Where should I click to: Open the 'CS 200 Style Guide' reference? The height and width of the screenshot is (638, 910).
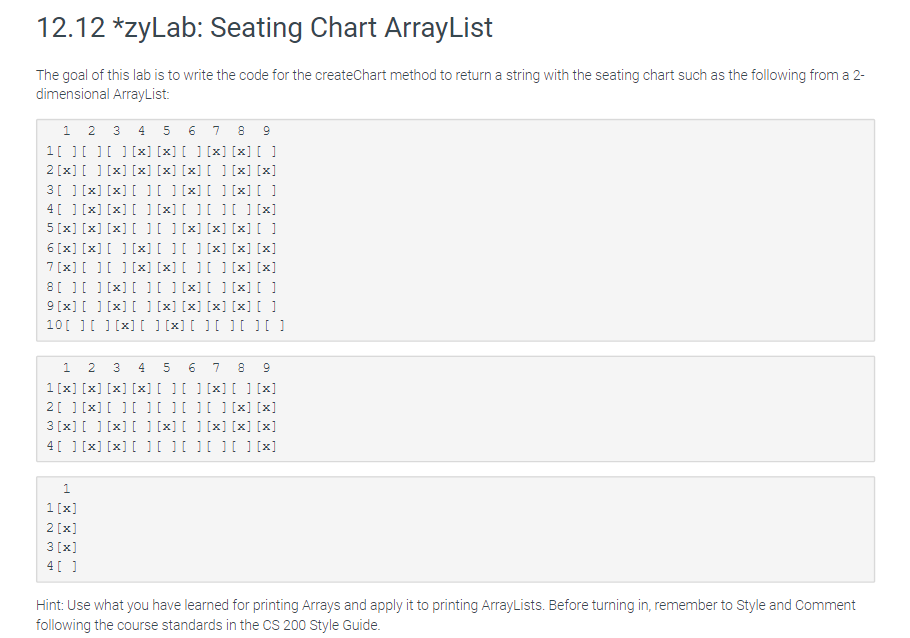point(321,625)
